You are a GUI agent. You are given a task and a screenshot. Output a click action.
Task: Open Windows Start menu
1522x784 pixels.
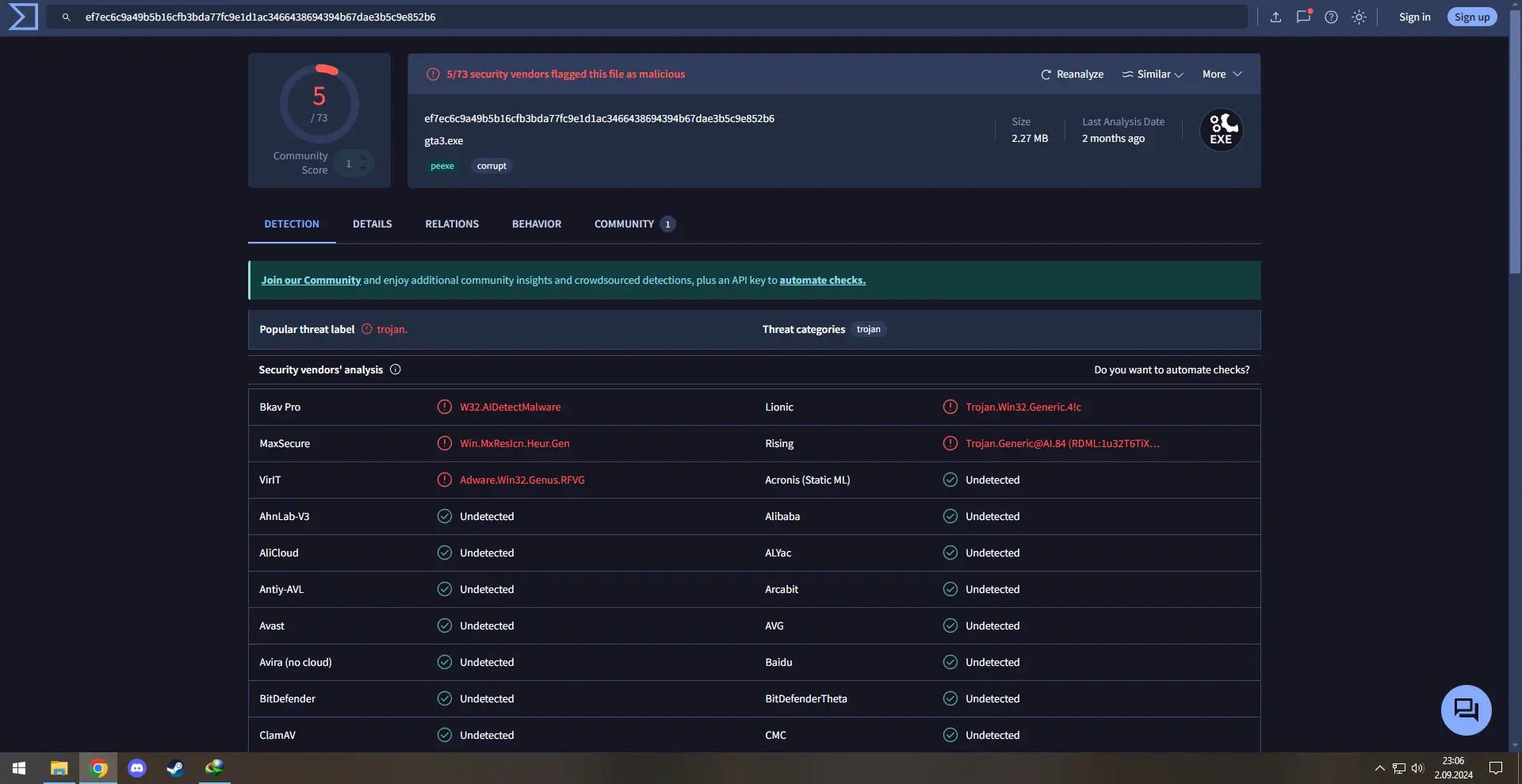19,768
